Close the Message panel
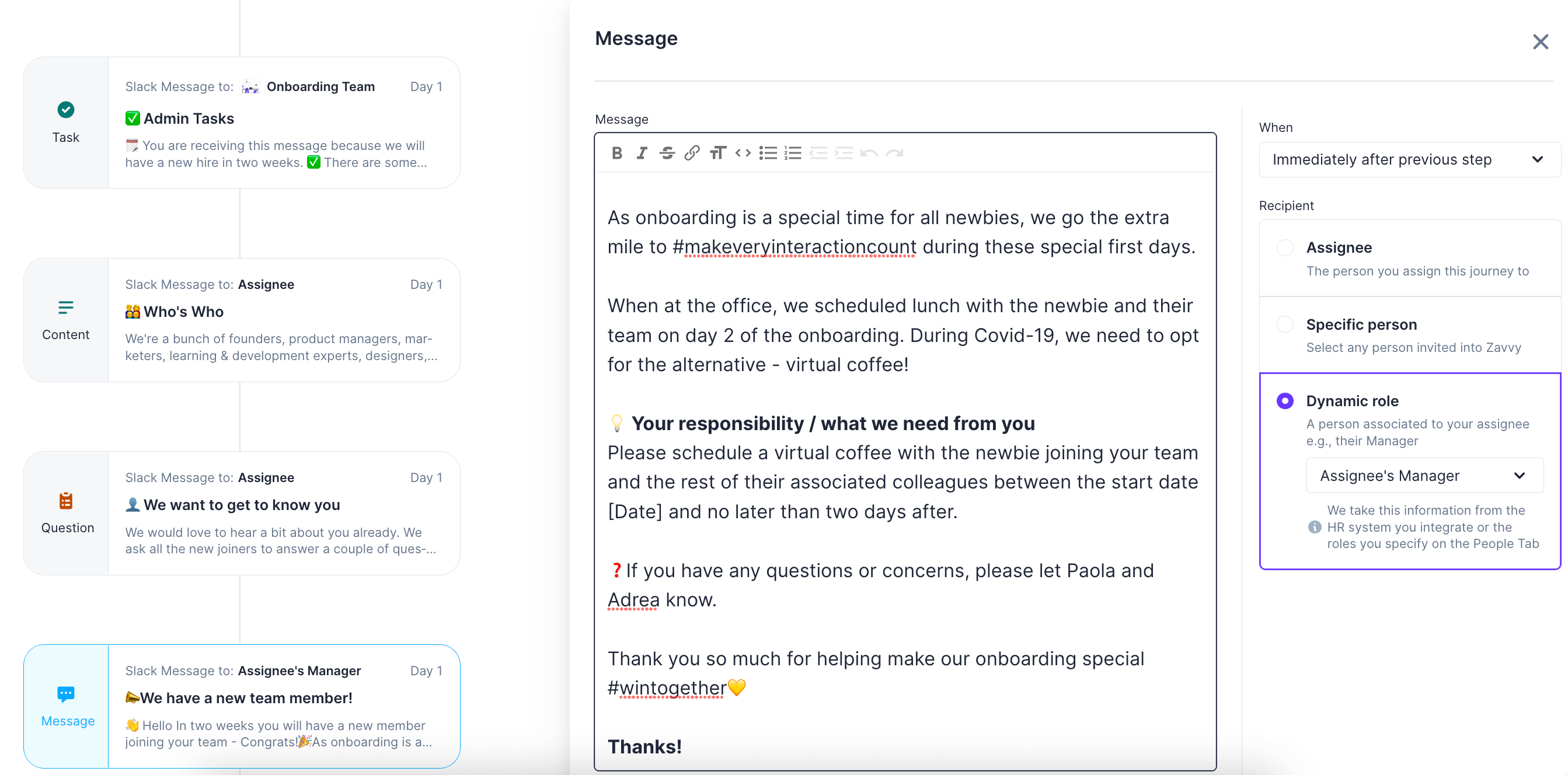The width and height of the screenshot is (1568, 775). (x=1540, y=42)
